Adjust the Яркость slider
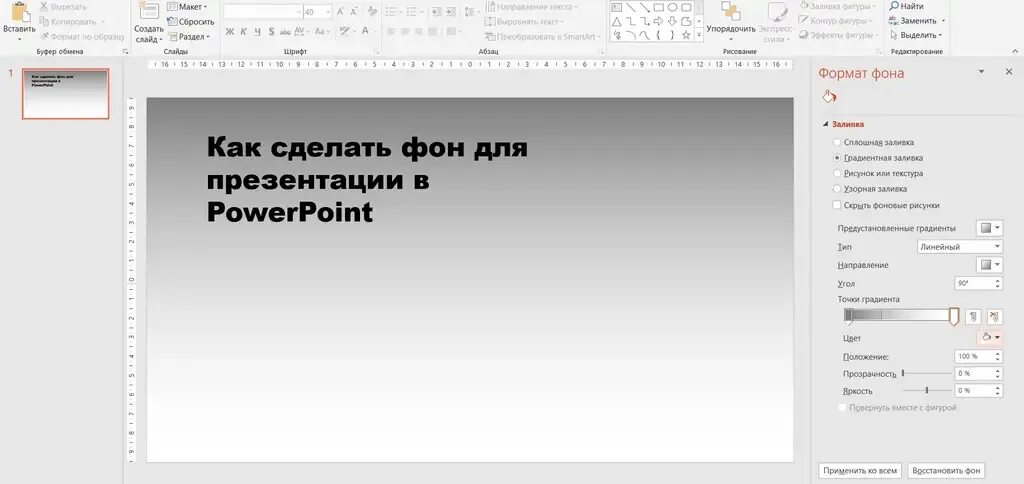The width and height of the screenshot is (1024, 484). tap(927, 390)
